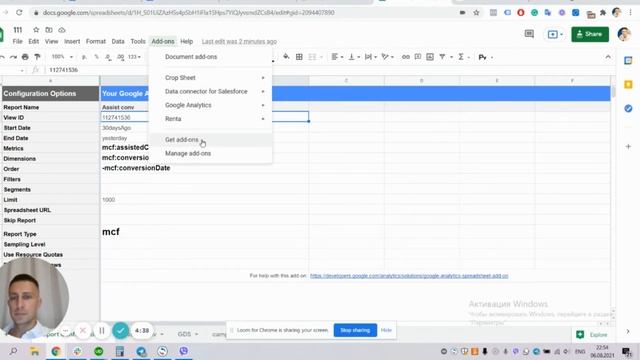This screenshot has height=360, width=640.
Task: Click the plus icon in the side panel
Action: (628, 146)
